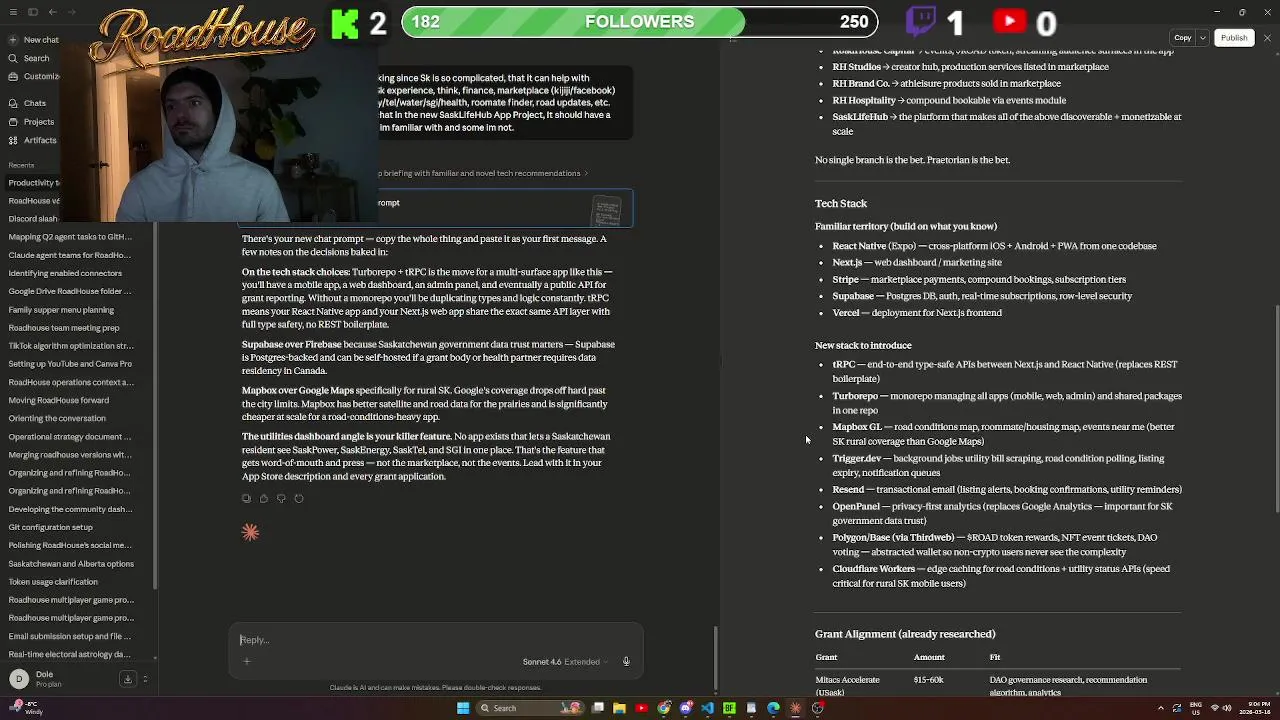Open Setting up YouTube and Canva chat

click(x=72, y=363)
